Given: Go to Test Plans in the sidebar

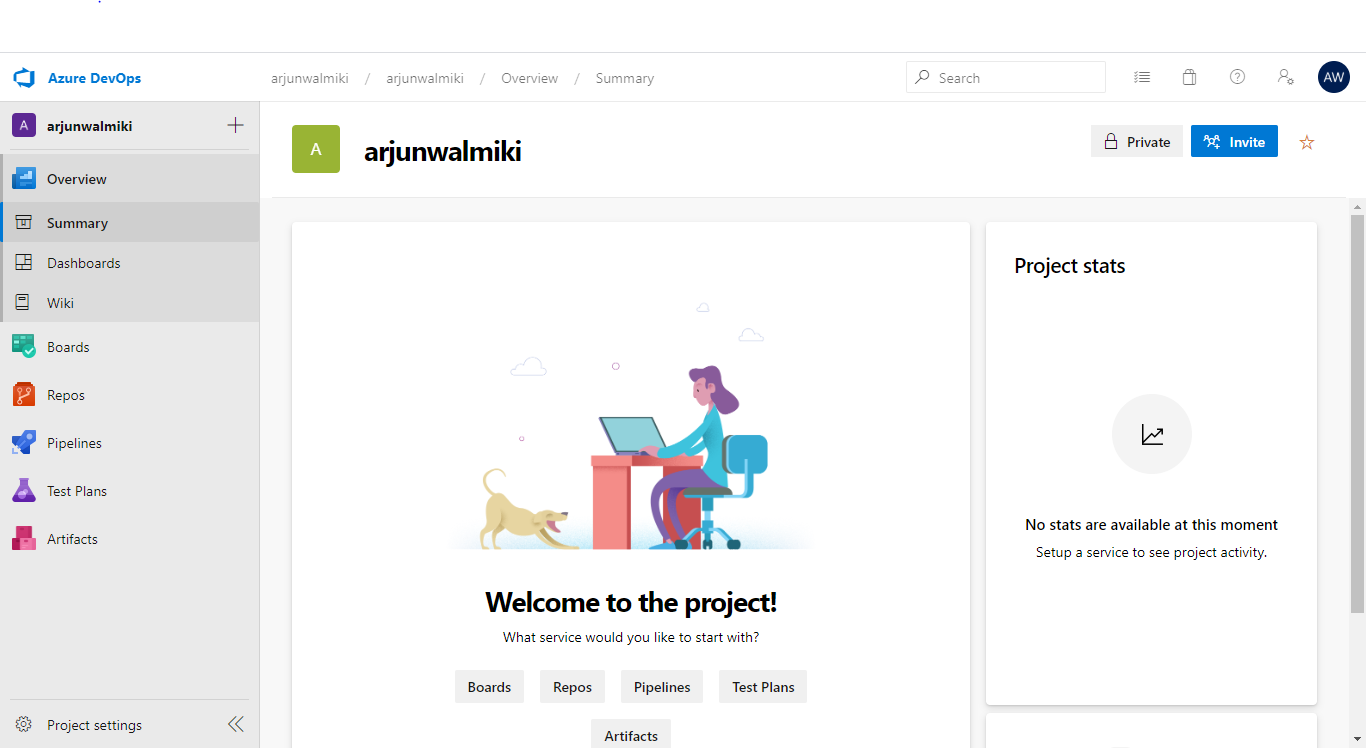Looking at the screenshot, I should tap(130, 491).
